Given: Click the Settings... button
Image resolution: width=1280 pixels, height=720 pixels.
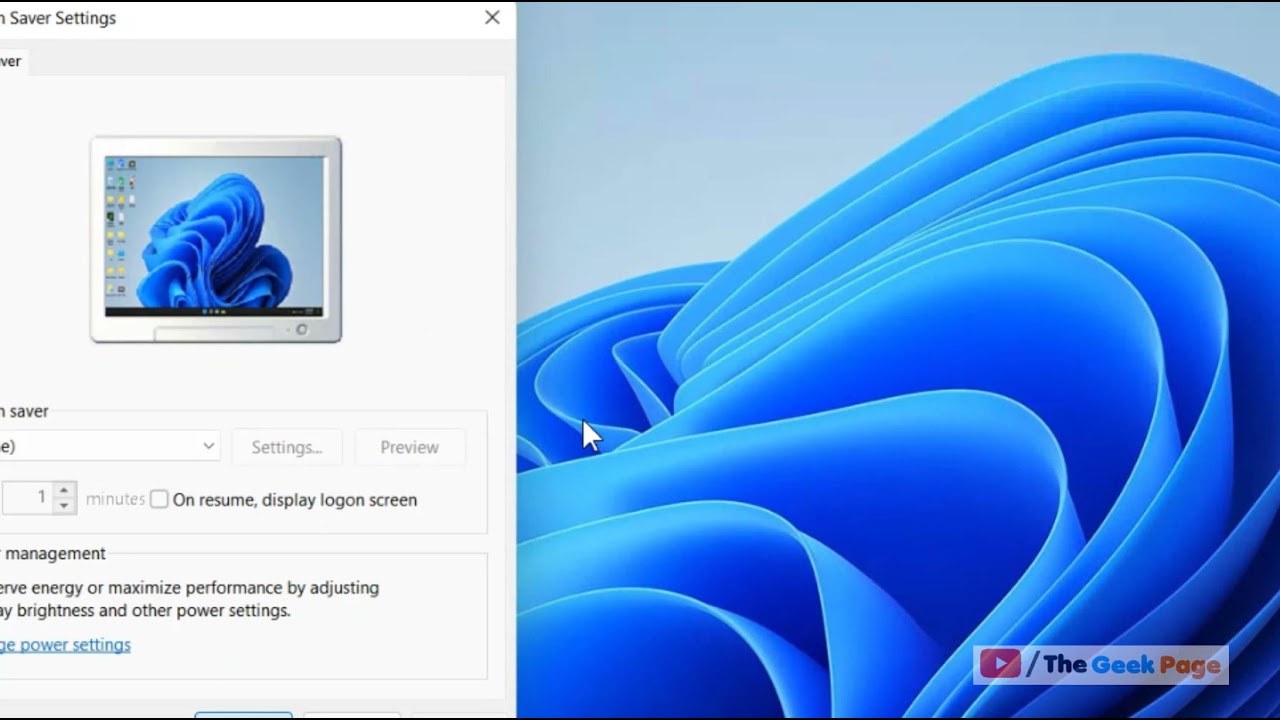Looking at the screenshot, I should click(287, 447).
